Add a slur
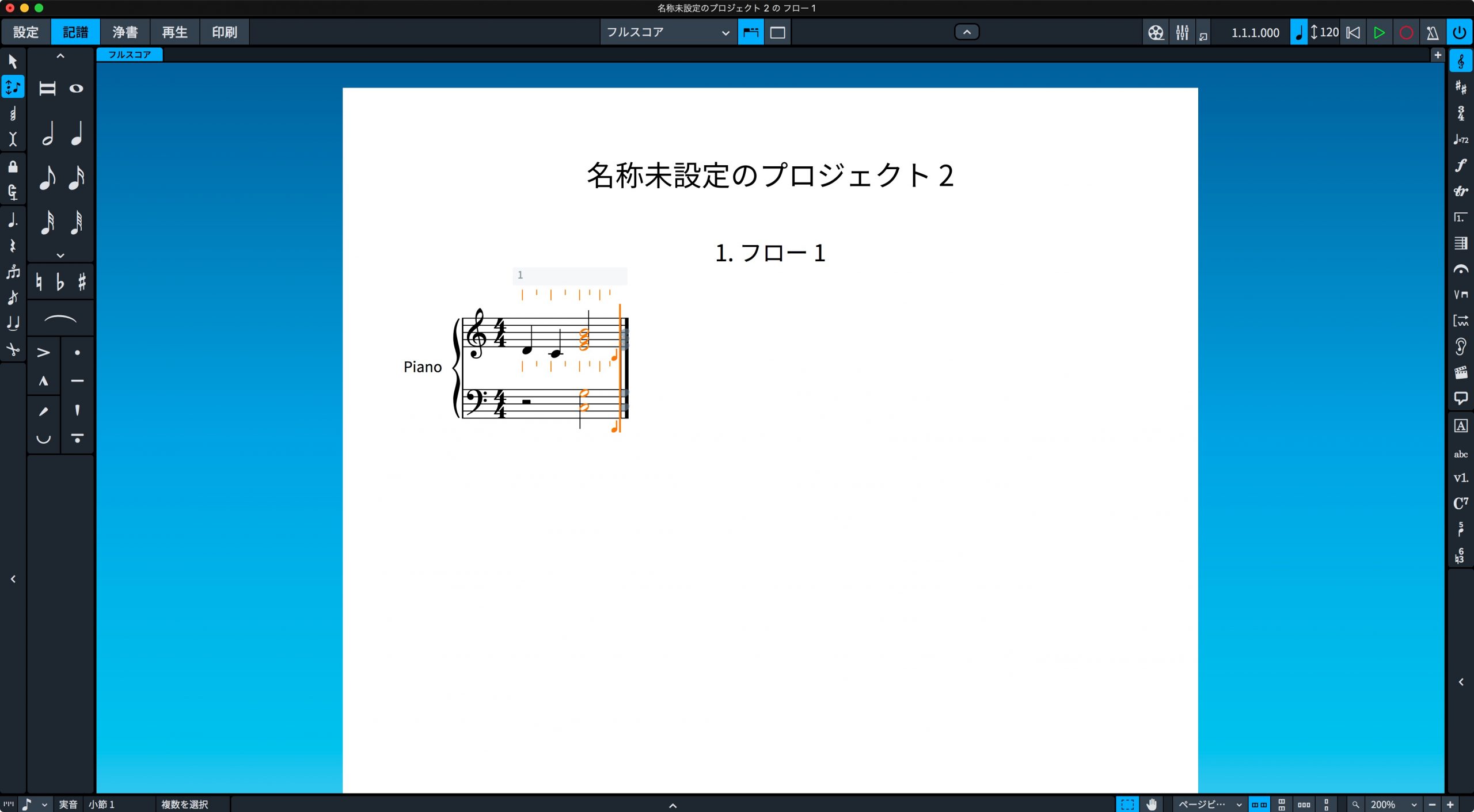Viewport: 1474px width, 812px height. [60, 318]
